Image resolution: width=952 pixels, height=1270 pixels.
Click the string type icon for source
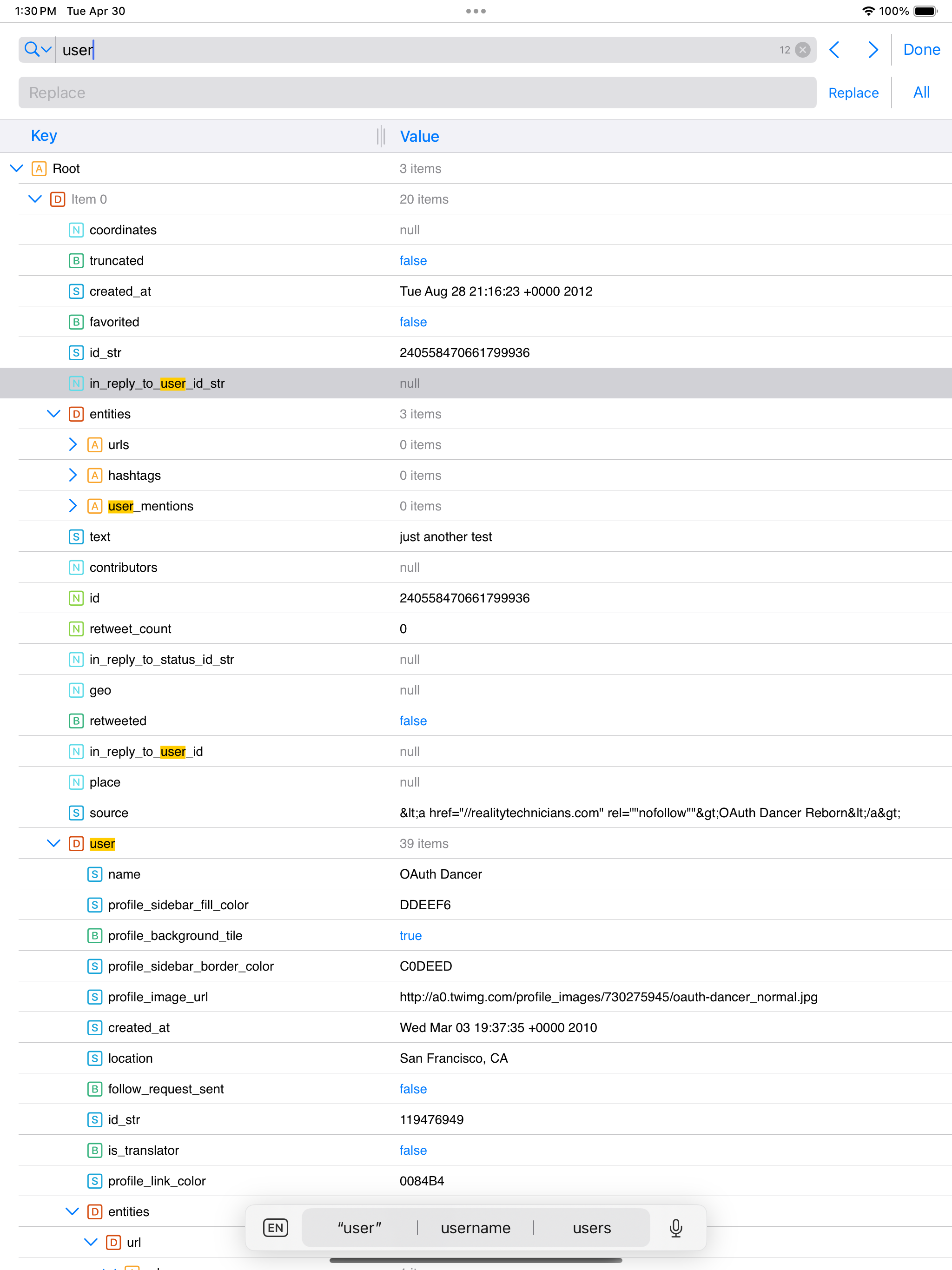coord(76,813)
